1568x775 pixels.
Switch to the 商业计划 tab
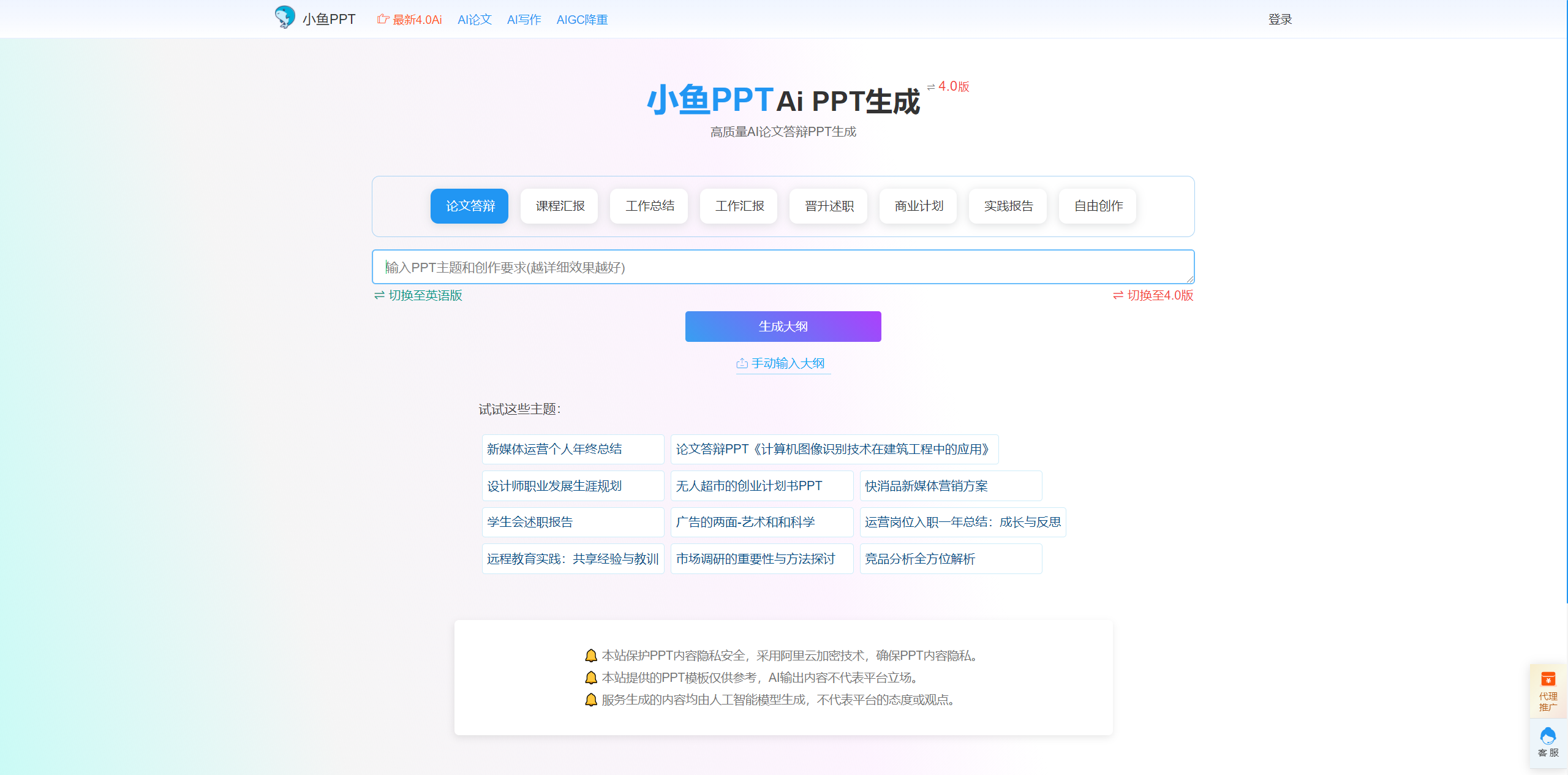918,206
